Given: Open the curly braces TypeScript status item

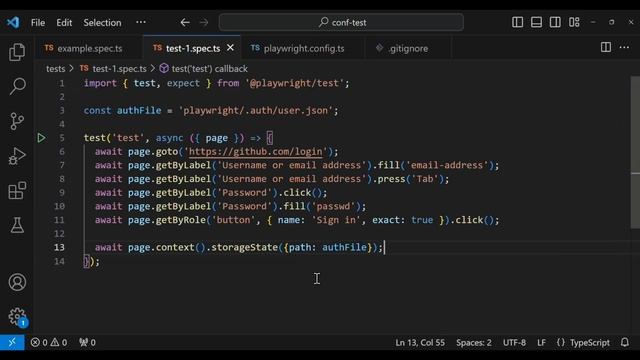Looking at the screenshot, I should (561, 342).
